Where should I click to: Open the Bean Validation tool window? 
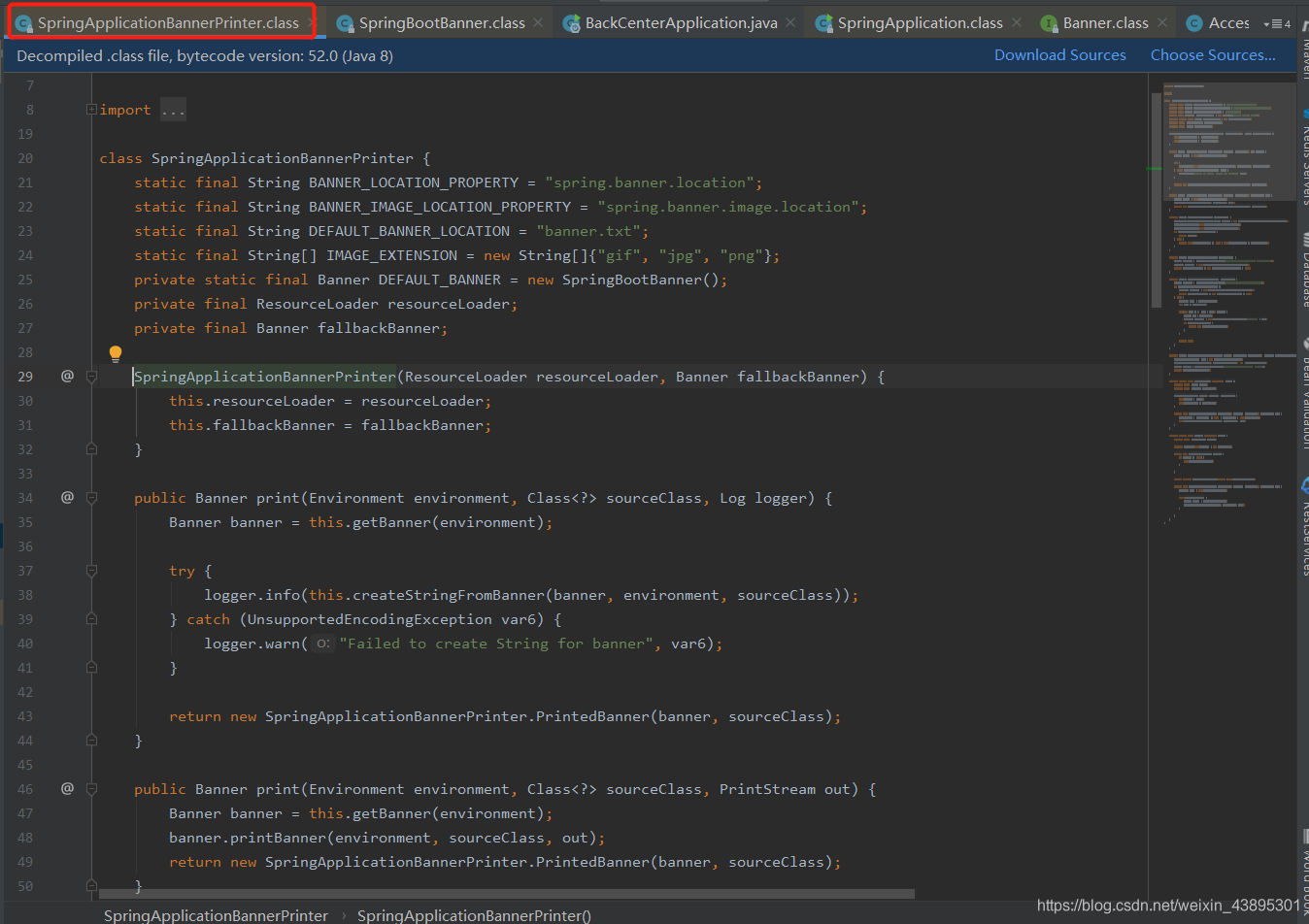(1304, 393)
